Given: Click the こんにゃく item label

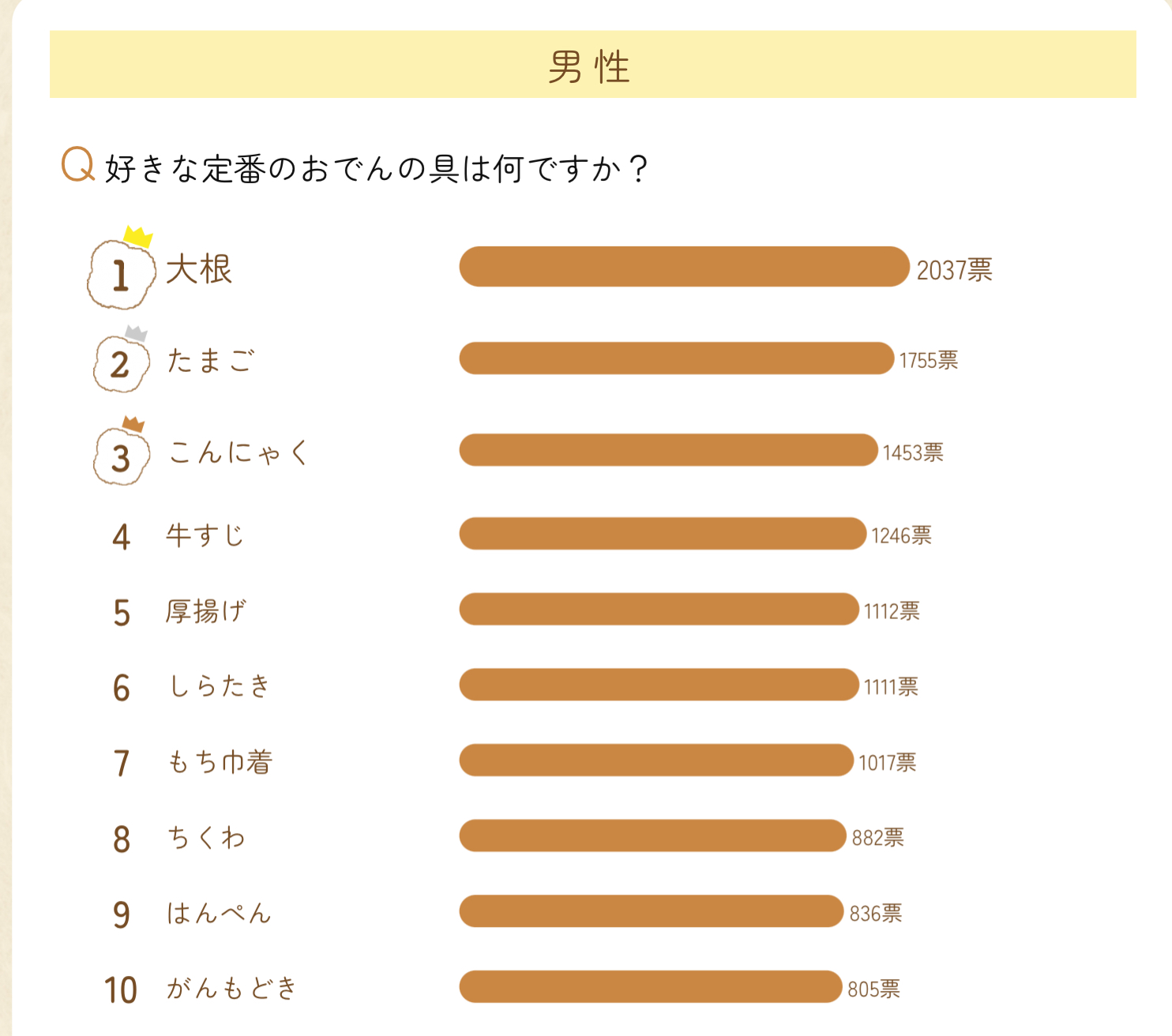Looking at the screenshot, I should (238, 452).
